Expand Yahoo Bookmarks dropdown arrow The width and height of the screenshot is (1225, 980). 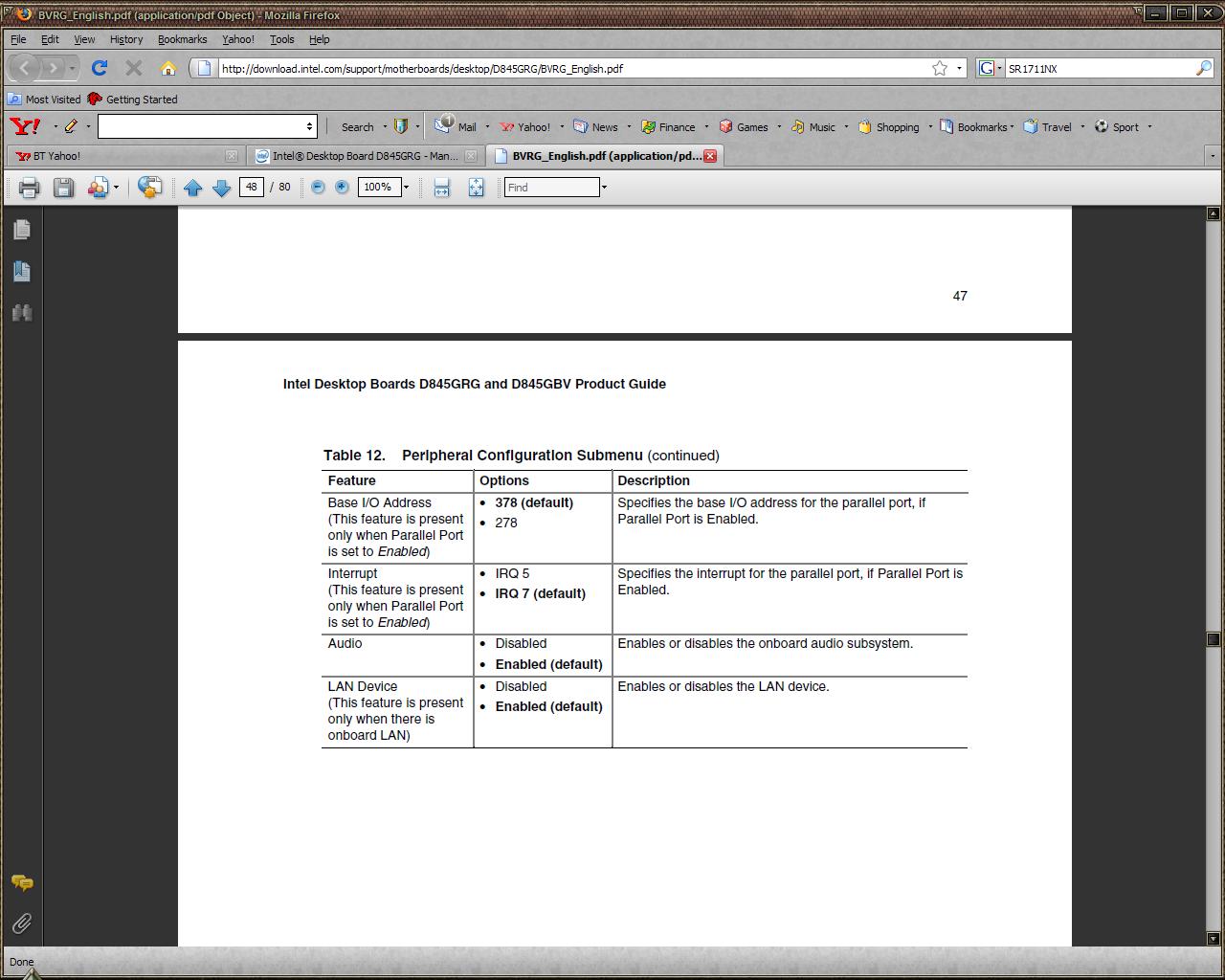[1012, 127]
